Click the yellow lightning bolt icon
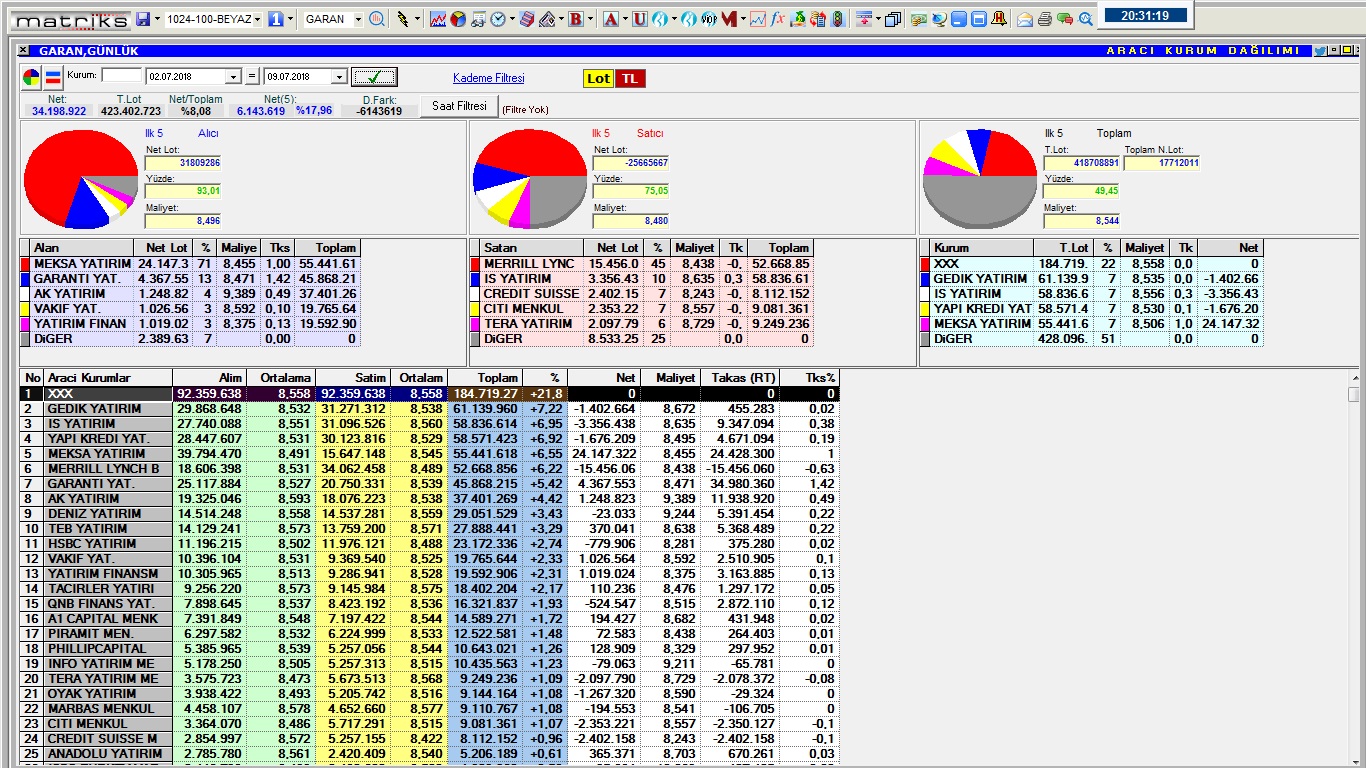Screen dimensions: 1366x768 click(x=403, y=19)
